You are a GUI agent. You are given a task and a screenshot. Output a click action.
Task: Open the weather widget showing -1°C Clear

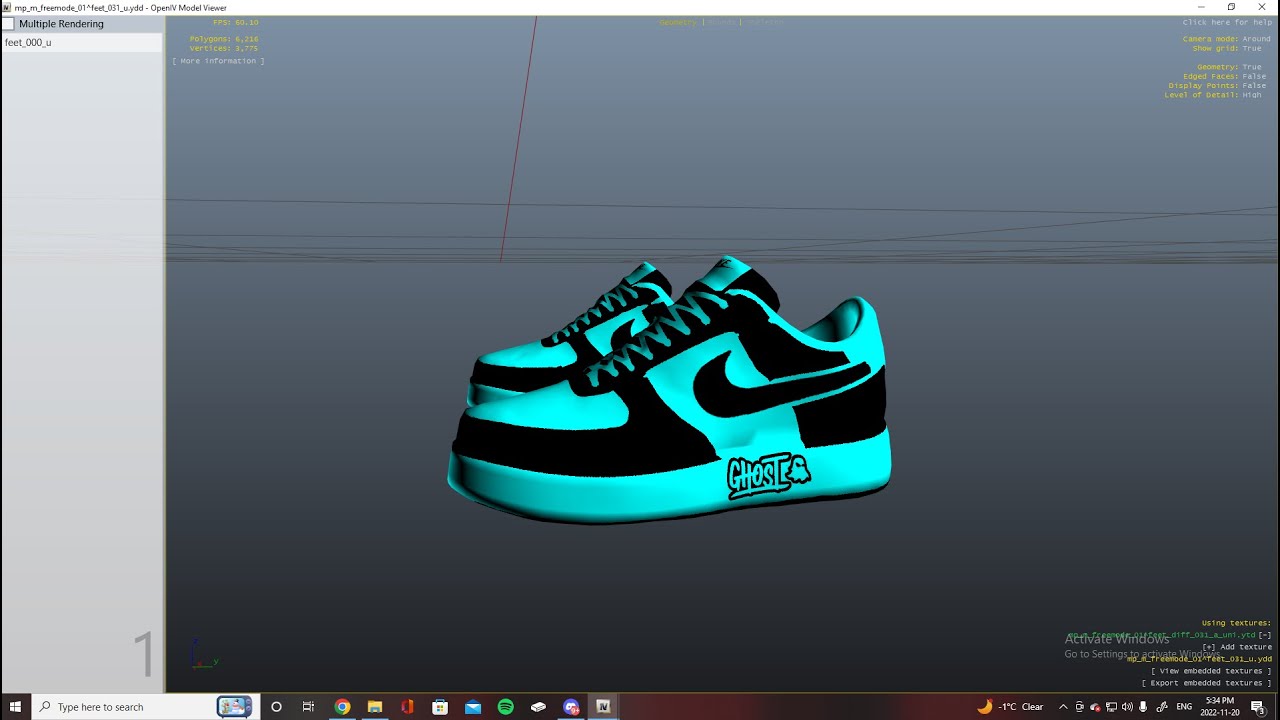tap(1010, 707)
